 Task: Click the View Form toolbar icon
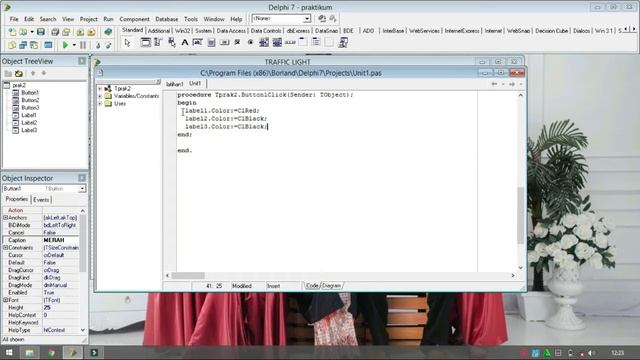click(23, 45)
